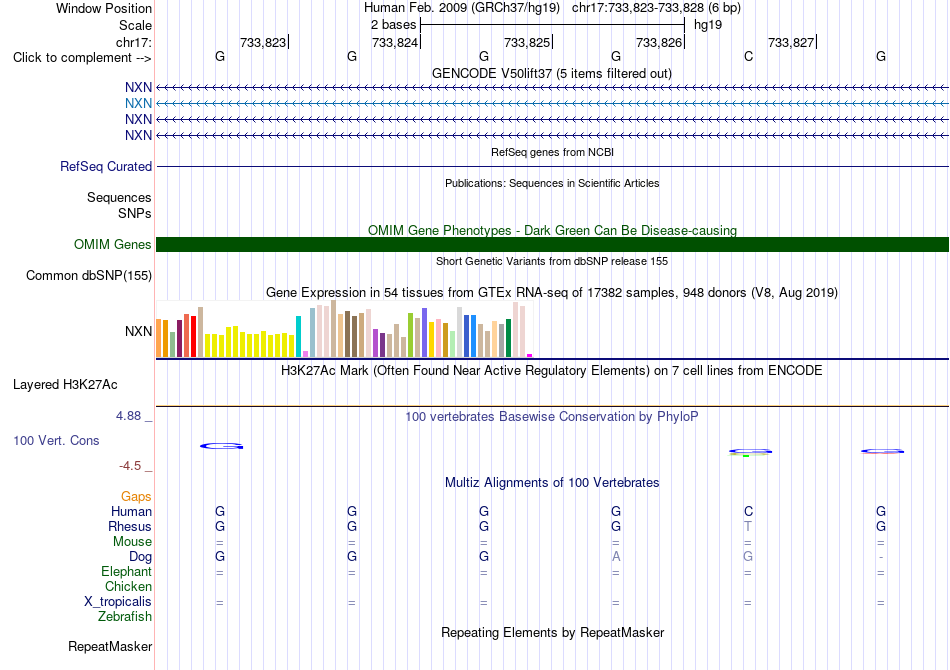
Task: Click the 733,827 ruler coordinate
Action: (791, 42)
